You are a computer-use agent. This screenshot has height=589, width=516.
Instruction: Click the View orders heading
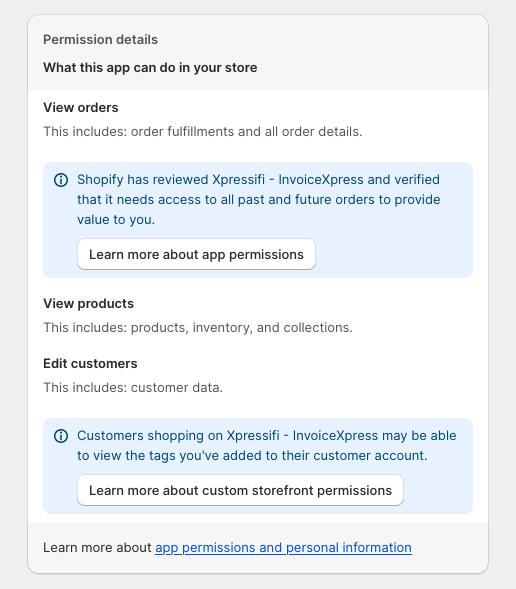click(81, 107)
